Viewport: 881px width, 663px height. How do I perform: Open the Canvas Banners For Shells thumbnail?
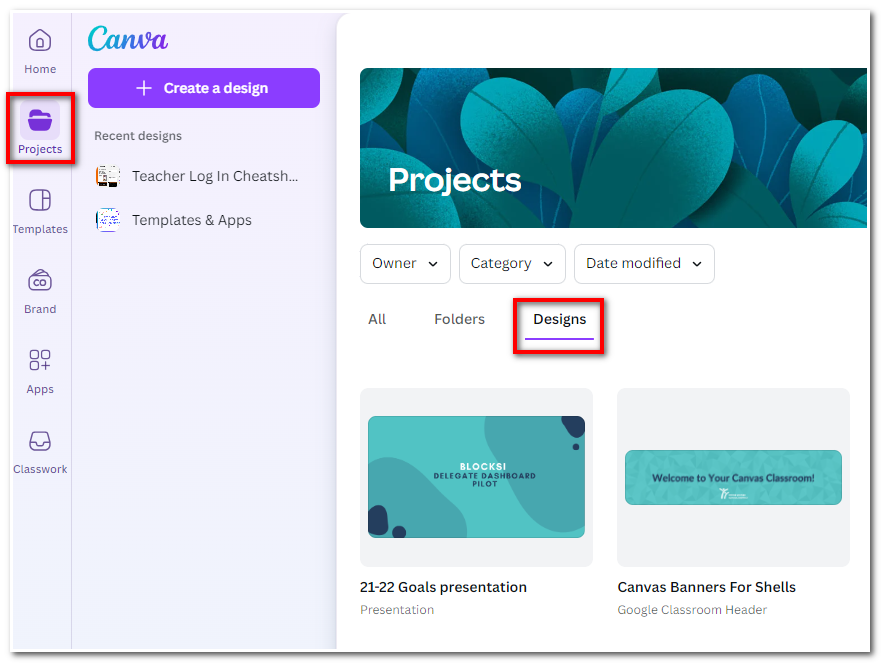tap(733, 477)
